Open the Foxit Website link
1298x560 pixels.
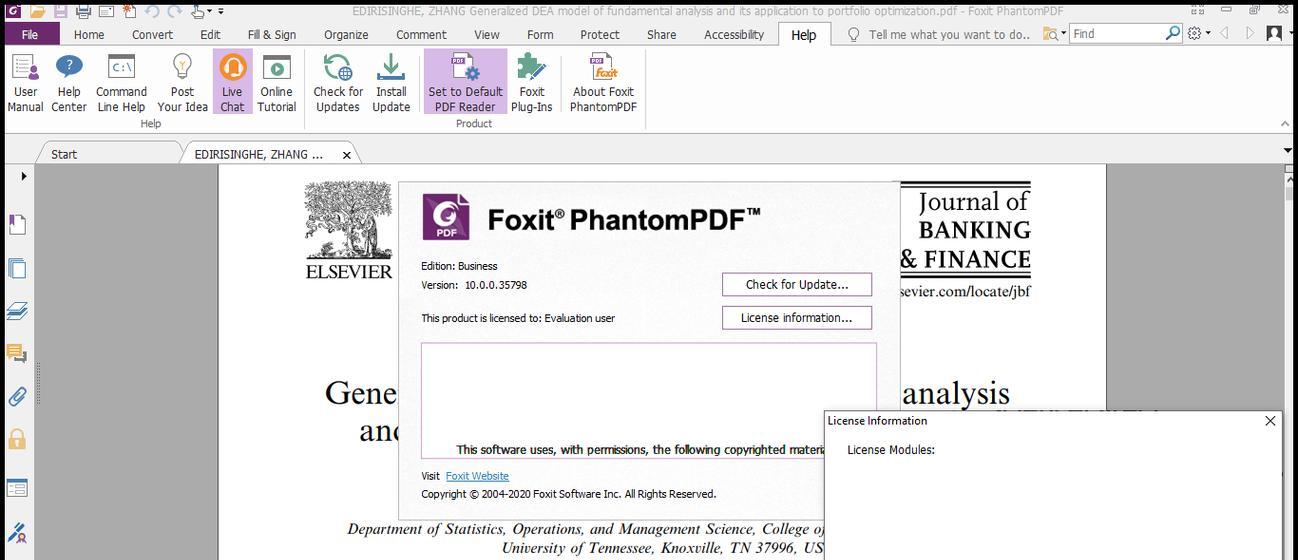477,476
